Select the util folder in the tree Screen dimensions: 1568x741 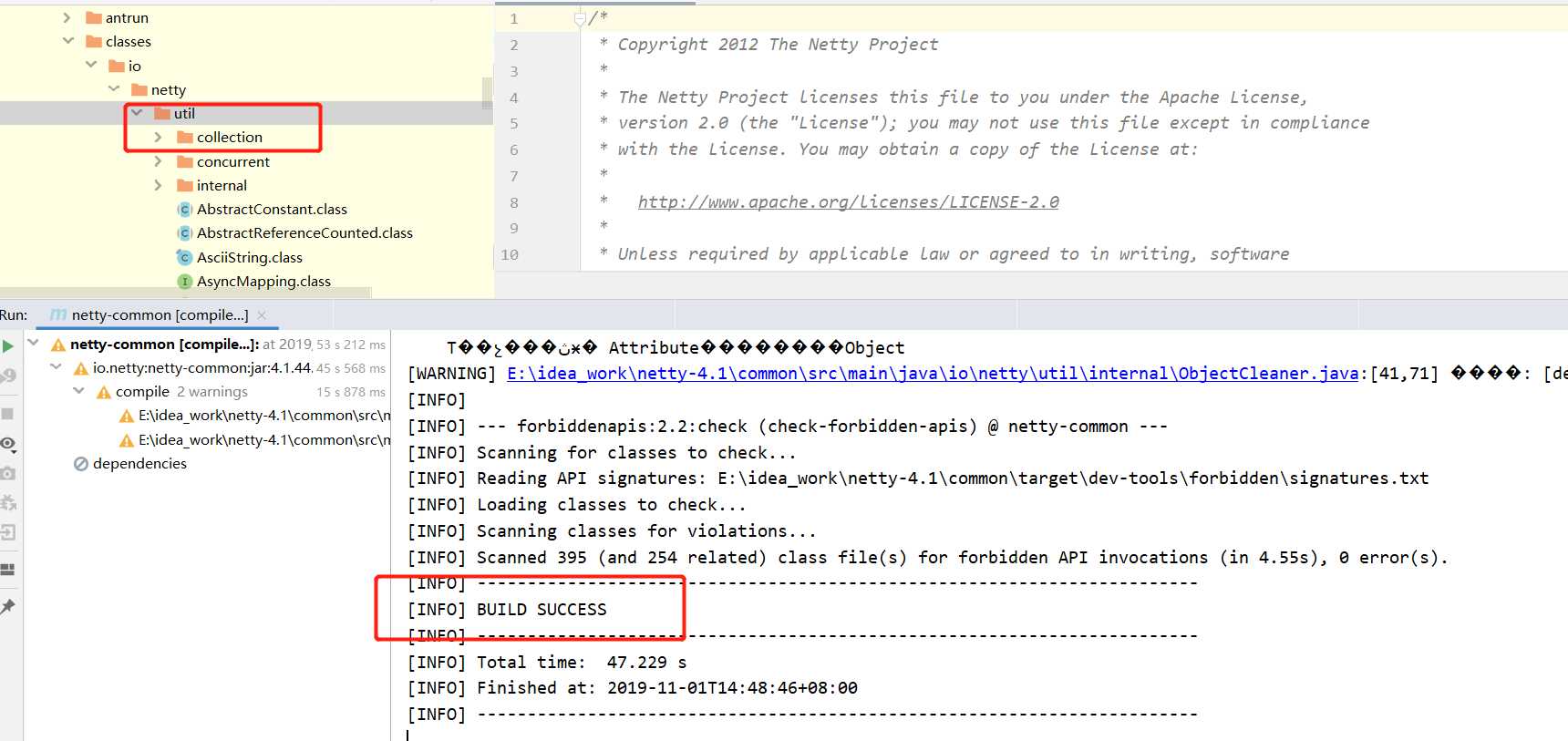click(184, 113)
